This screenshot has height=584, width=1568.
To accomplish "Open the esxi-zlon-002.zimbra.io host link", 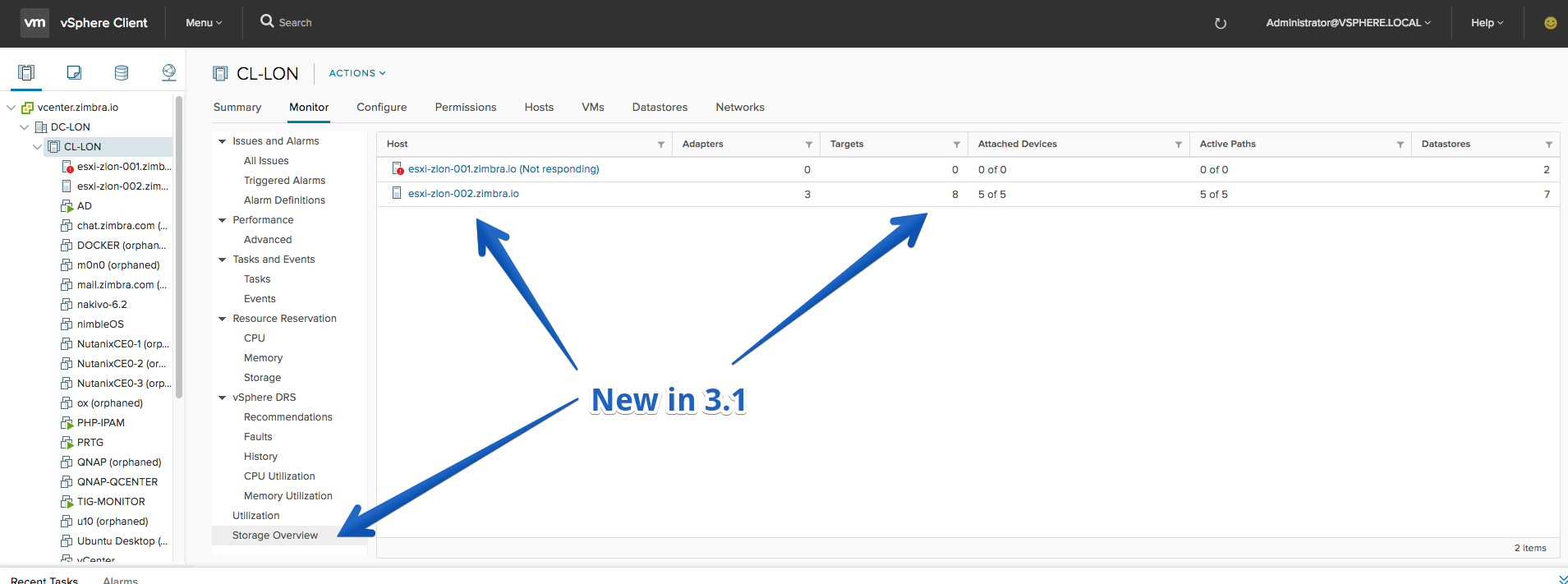I will 463,194.
